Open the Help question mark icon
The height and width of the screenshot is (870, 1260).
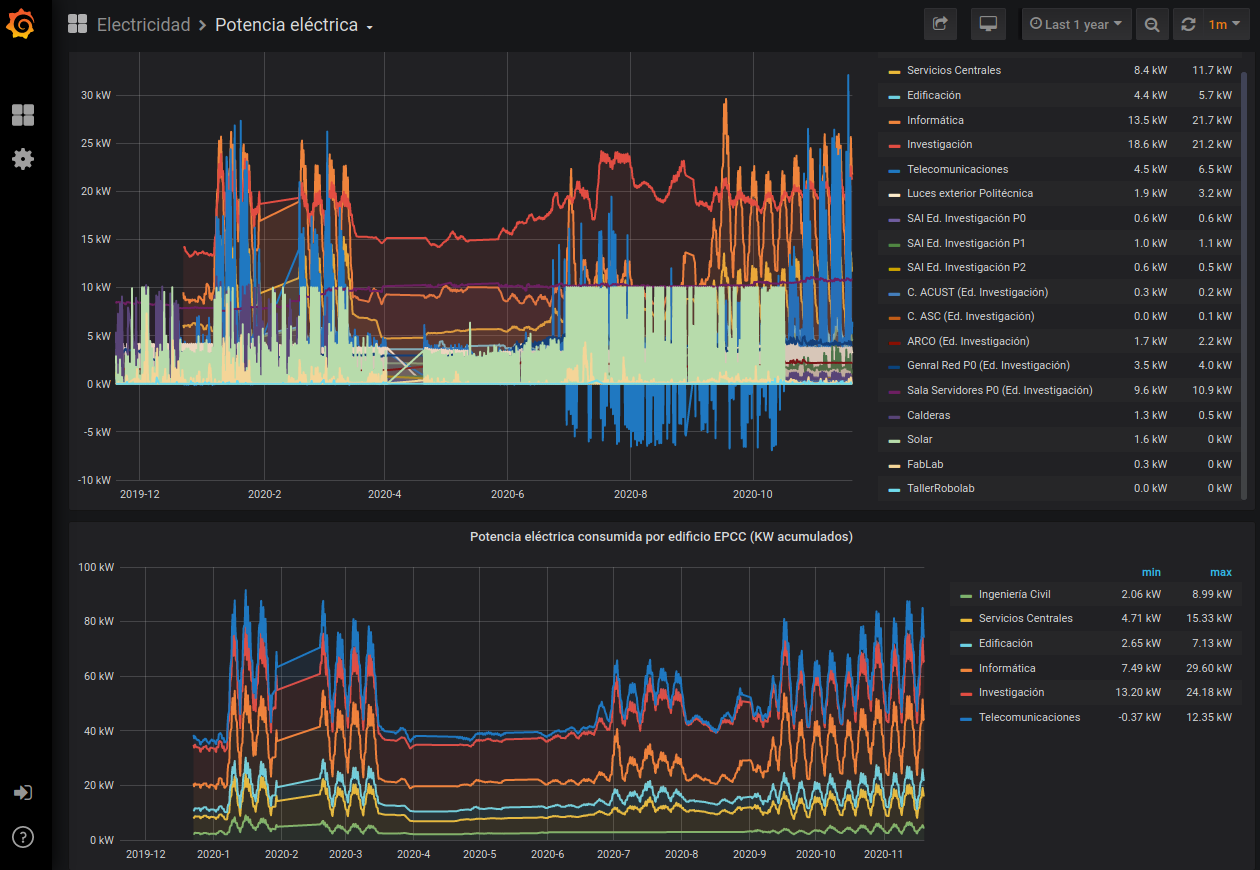tap(23, 837)
